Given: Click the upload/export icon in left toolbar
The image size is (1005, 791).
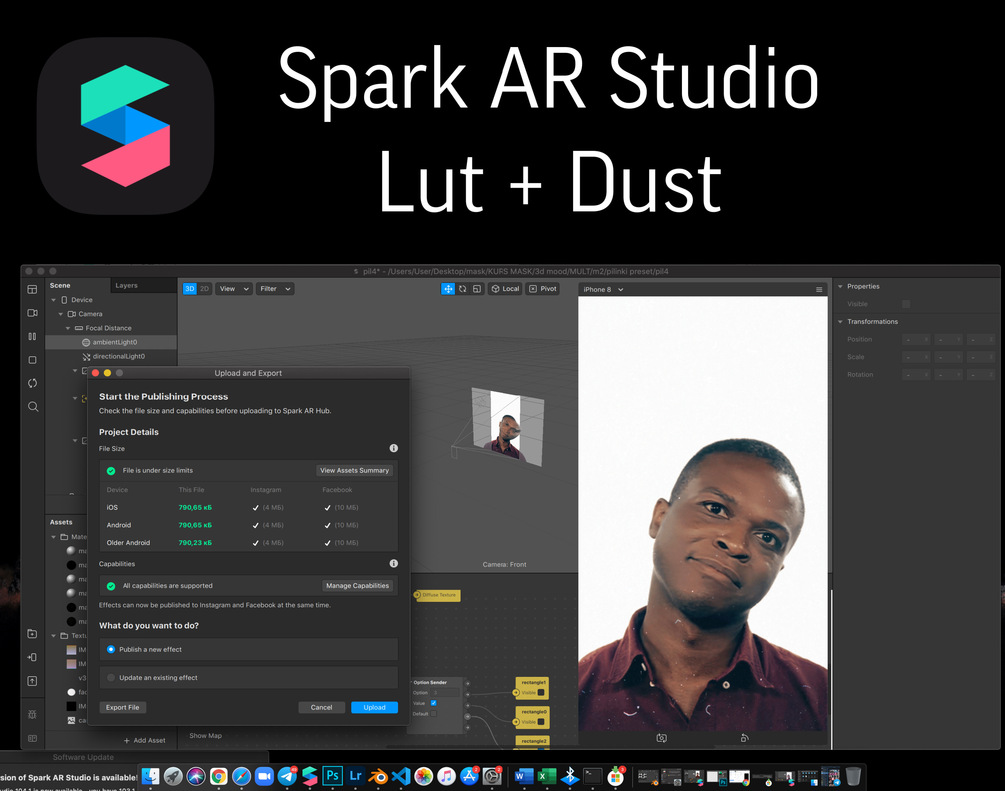Looking at the screenshot, I should tap(32, 681).
